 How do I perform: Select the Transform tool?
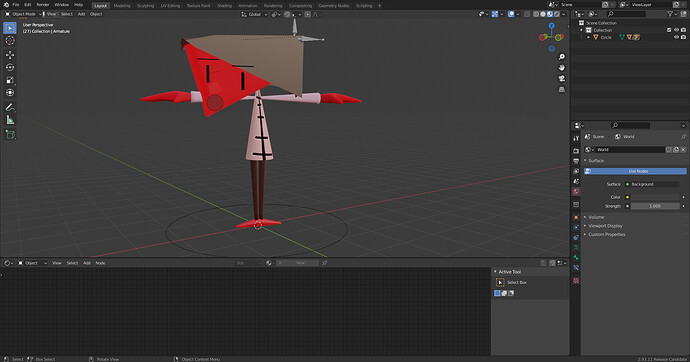coord(10,93)
